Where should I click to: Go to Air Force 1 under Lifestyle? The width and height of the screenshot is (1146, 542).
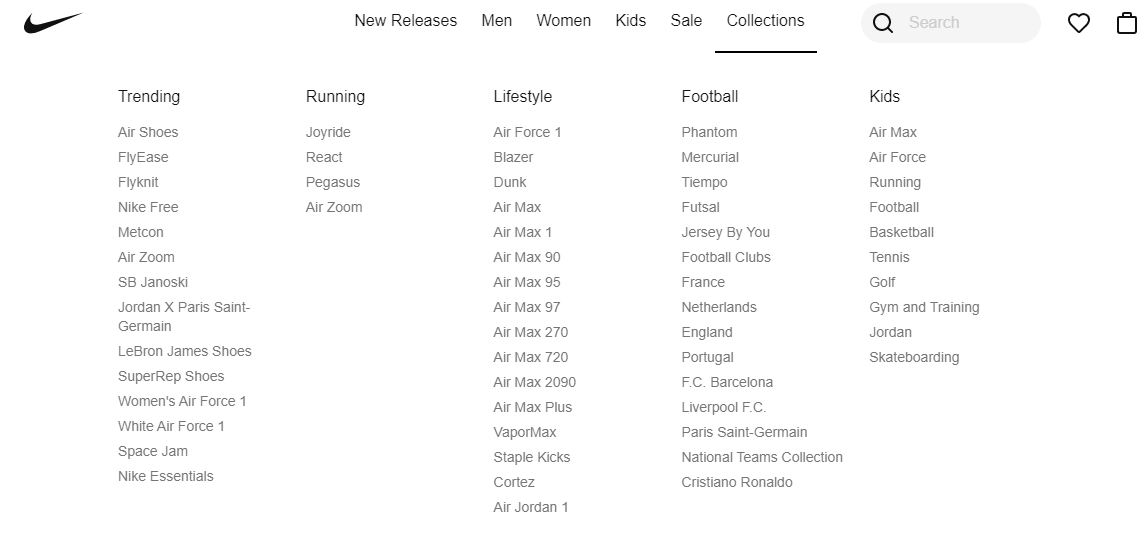[x=527, y=132]
